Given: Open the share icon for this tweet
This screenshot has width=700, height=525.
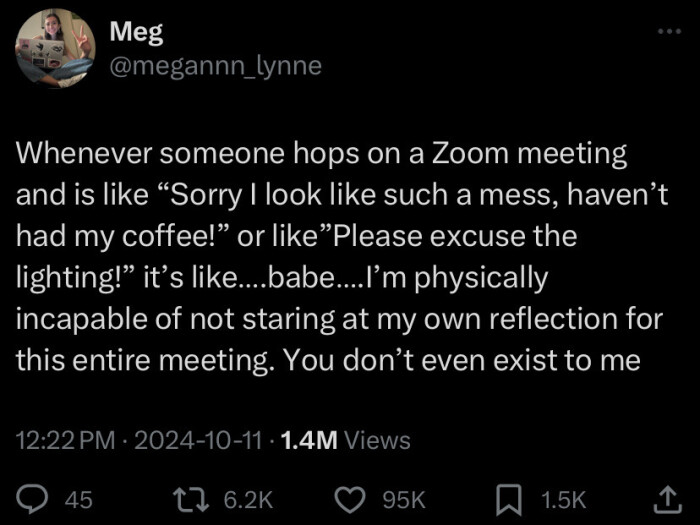Looking at the screenshot, I should tap(663, 498).
